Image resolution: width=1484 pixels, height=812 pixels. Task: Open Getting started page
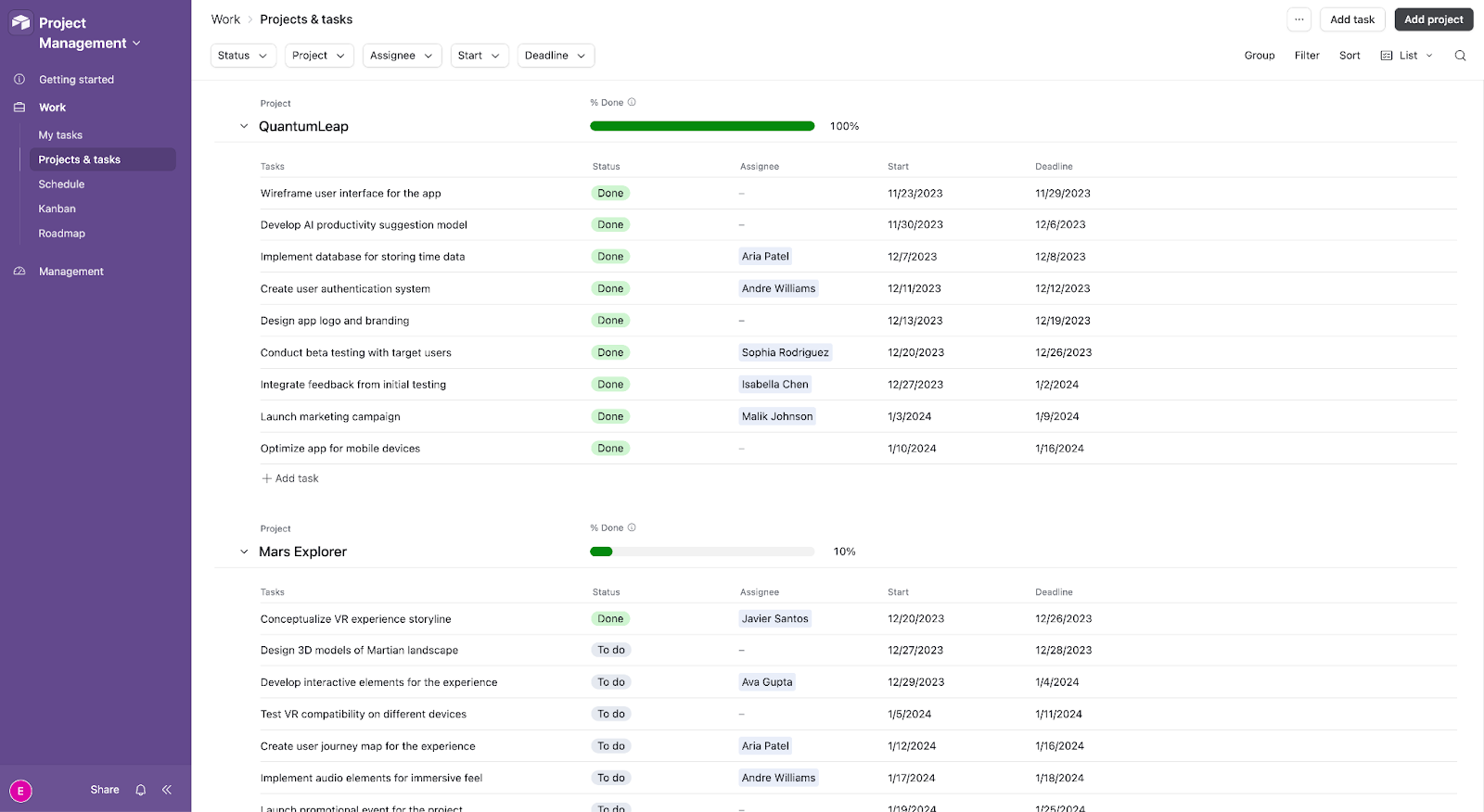click(x=76, y=80)
